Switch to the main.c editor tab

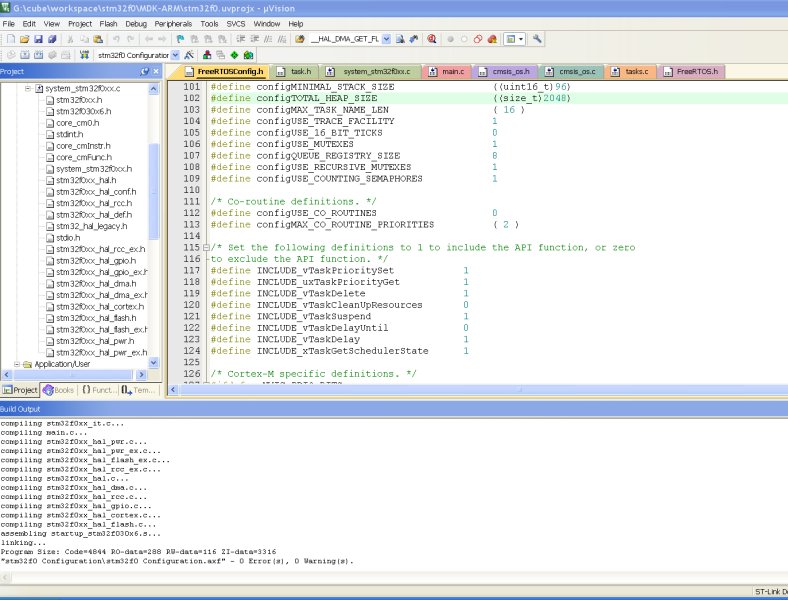point(452,72)
